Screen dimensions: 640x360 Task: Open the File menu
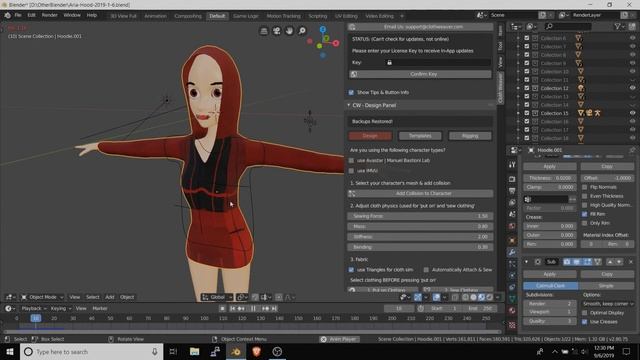point(18,15)
